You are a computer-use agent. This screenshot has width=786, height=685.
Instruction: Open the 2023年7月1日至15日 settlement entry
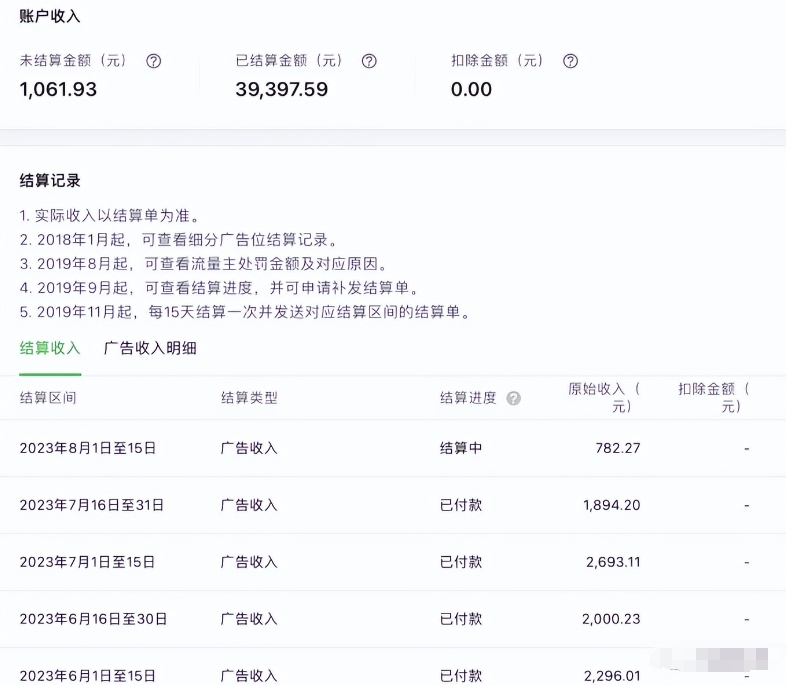coord(88,562)
